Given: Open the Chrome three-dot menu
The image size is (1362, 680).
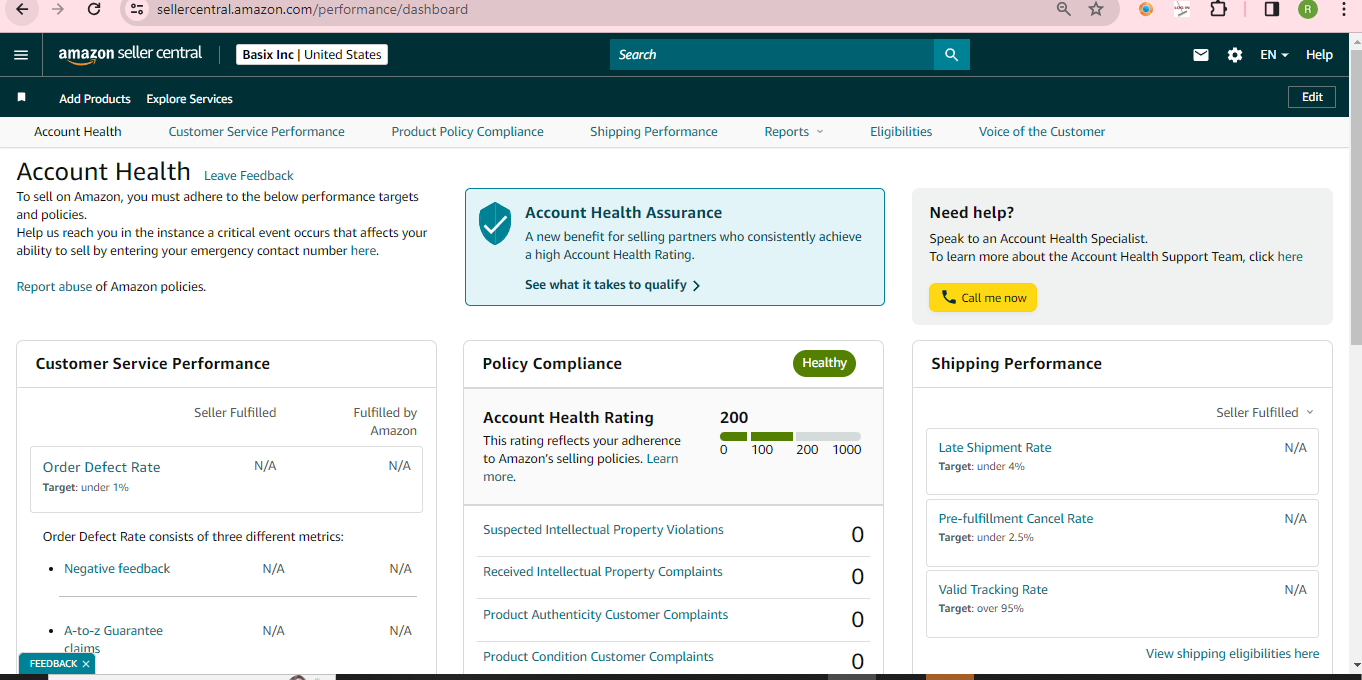Looking at the screenshot, I should click(1343, 9).
